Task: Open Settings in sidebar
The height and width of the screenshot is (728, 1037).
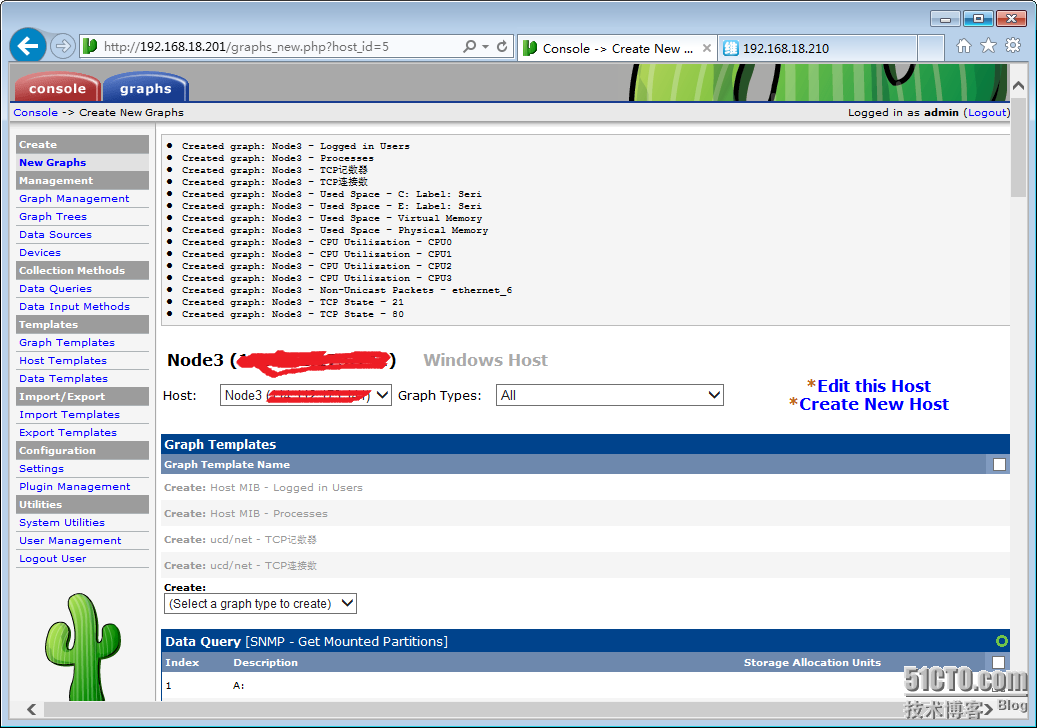Action: pyautogui.click(x=42, y=468)
